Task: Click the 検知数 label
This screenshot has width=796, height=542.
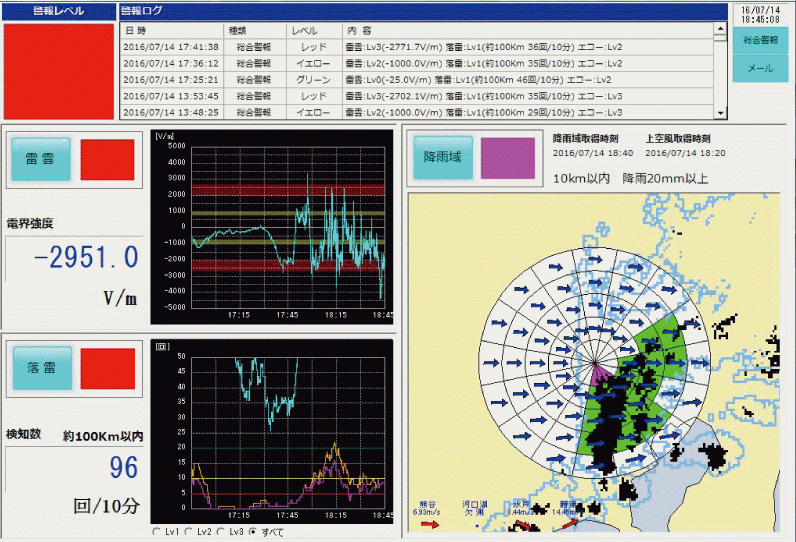Action: click(x=23, y=434)
